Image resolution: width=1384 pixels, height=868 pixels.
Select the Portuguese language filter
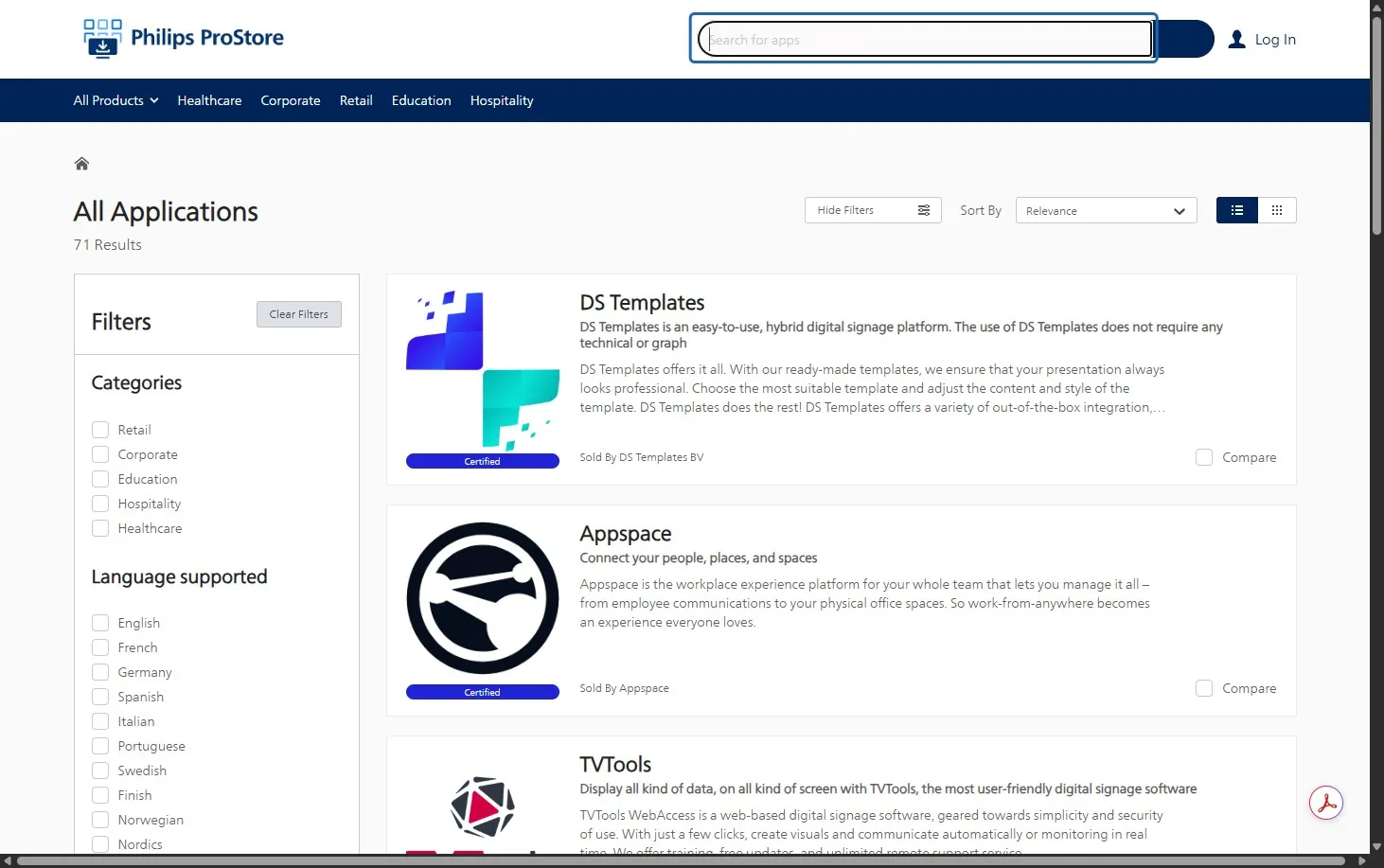[x=100, y=746]
